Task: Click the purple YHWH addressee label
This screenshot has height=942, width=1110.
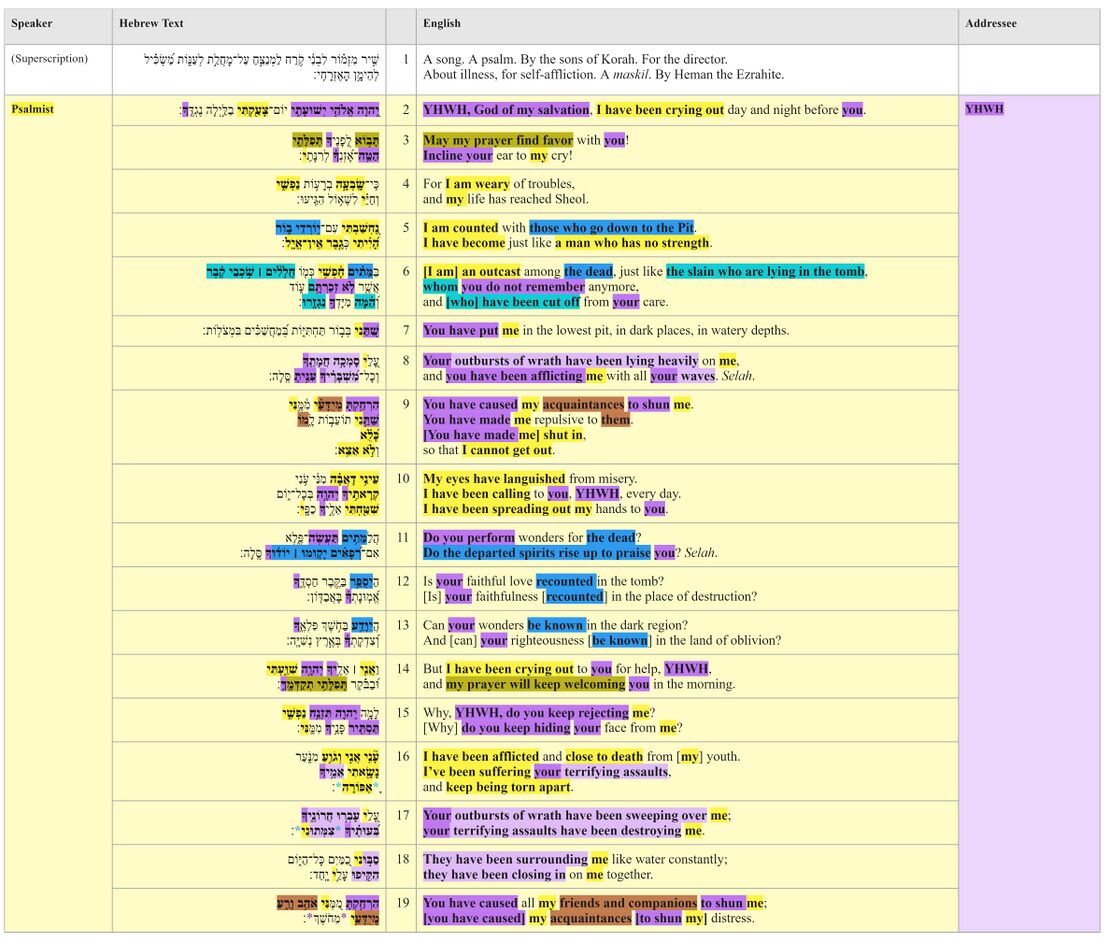Action: (984, 109)
